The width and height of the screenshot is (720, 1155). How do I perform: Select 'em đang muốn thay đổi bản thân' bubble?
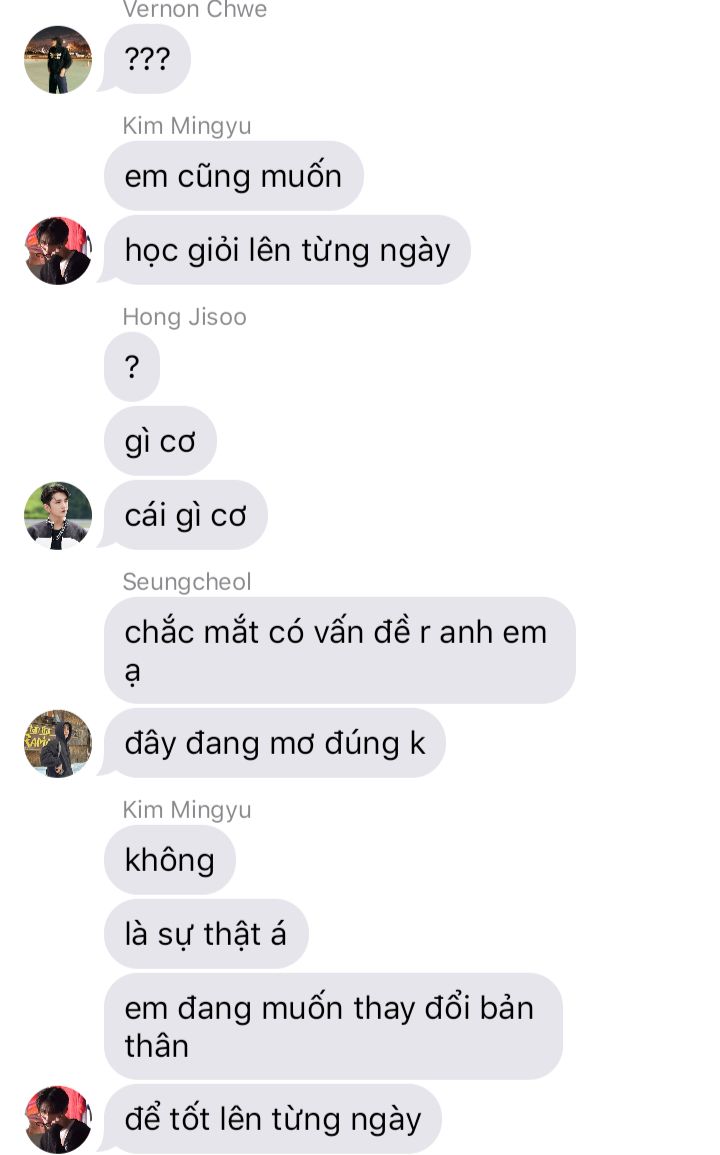click(x=333, y=1027)
